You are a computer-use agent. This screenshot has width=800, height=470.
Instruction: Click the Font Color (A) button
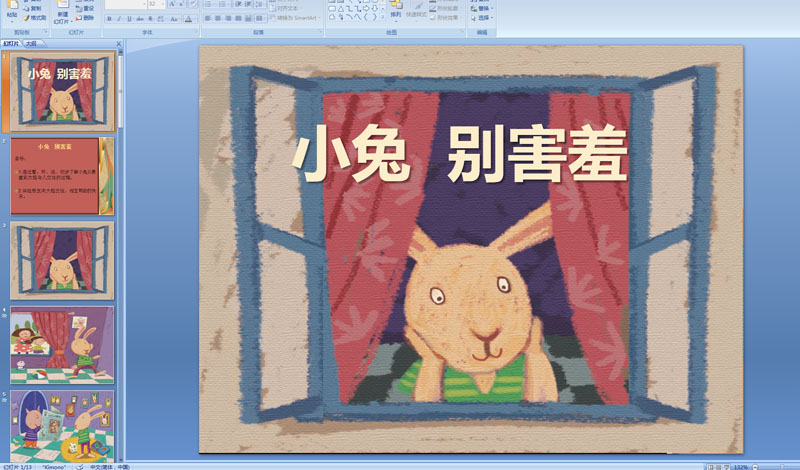coord(188,19)
